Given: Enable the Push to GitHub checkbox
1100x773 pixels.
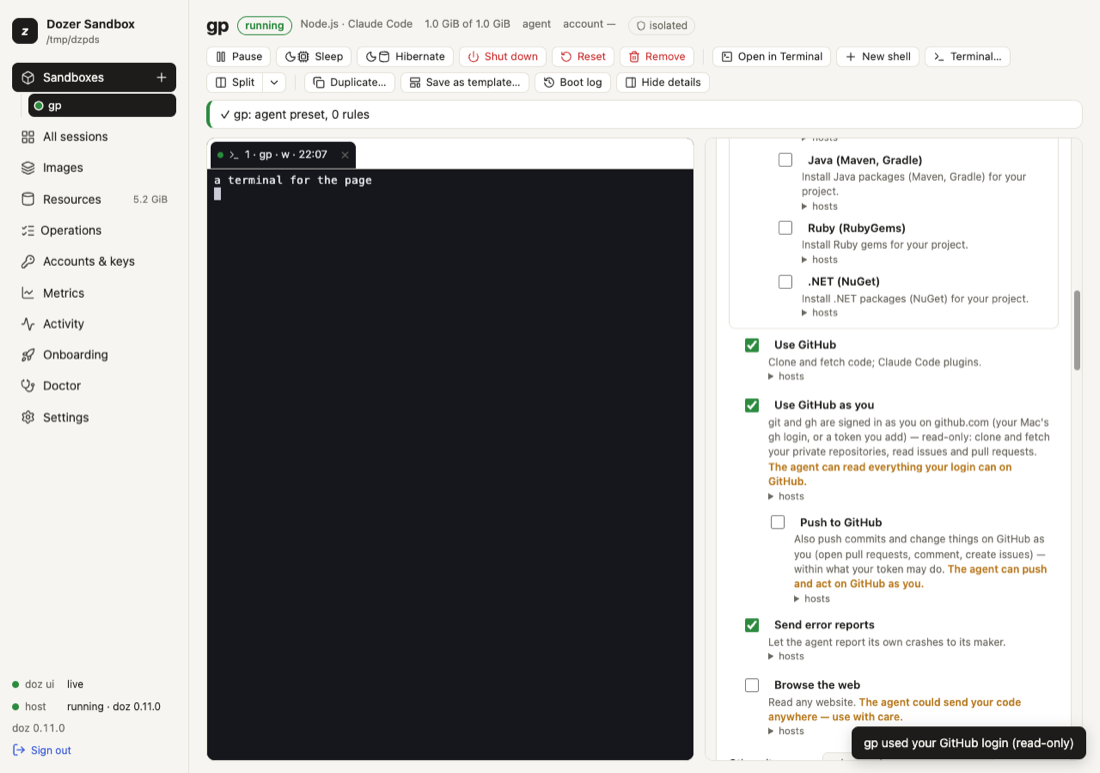Looking at the screenshot, I should tap(777, 522).
